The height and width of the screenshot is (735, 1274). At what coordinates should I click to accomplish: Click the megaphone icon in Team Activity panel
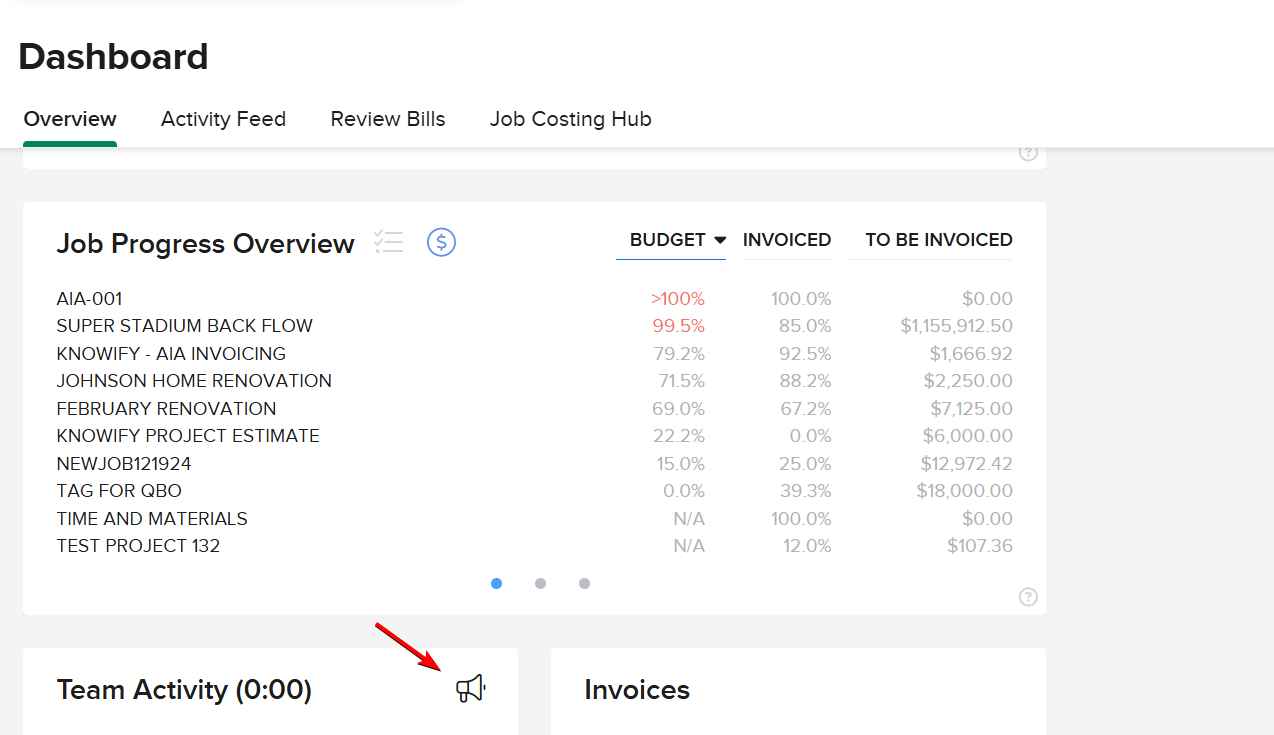(x=470, y=688)
